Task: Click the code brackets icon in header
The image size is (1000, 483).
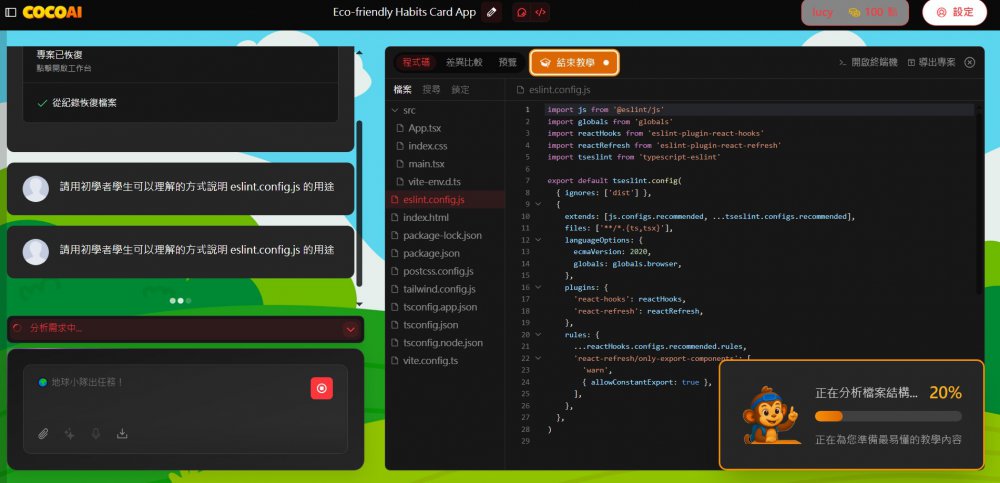Action: (x=540, y=12)
